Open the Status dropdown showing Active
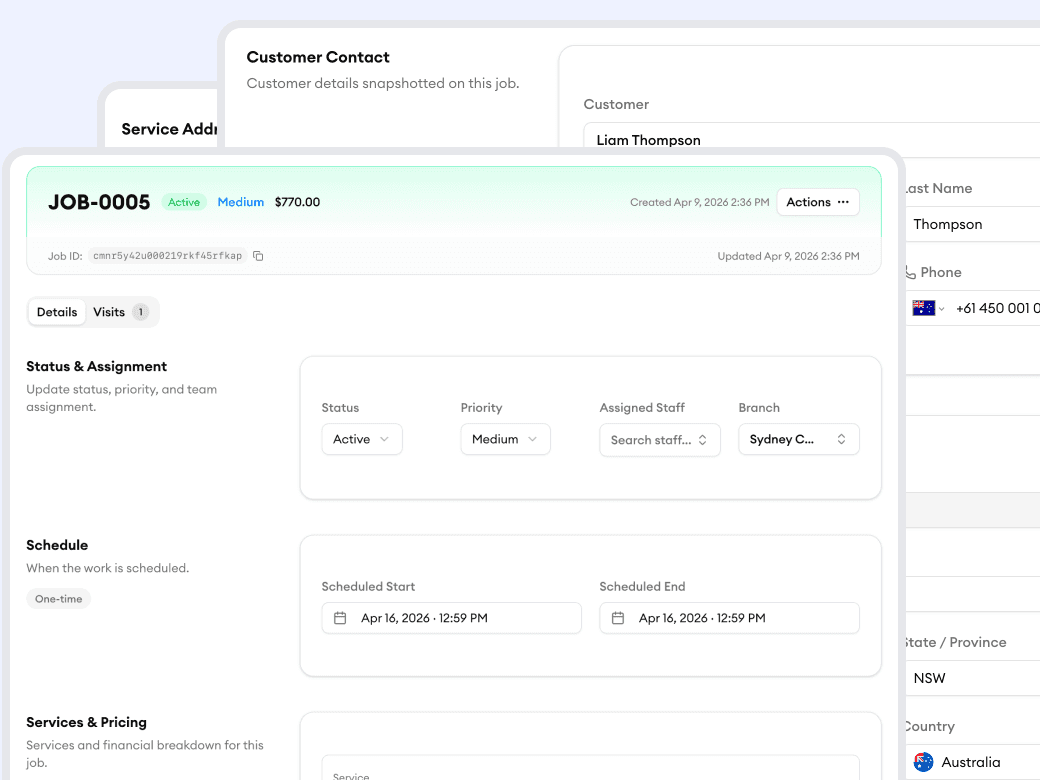The width and height of the screenshot is (1040, 780). coord(361,438)
